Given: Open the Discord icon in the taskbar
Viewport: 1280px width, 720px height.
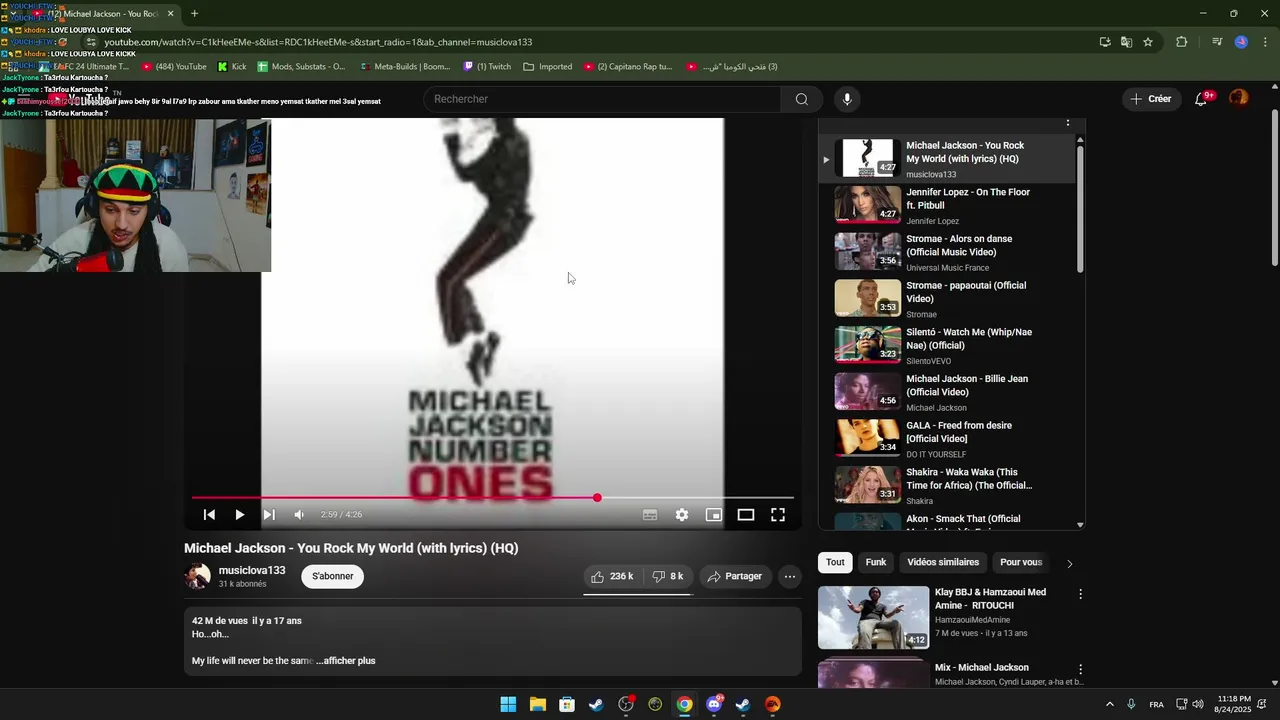Looking at the screenshot, I should click(714, 704).
